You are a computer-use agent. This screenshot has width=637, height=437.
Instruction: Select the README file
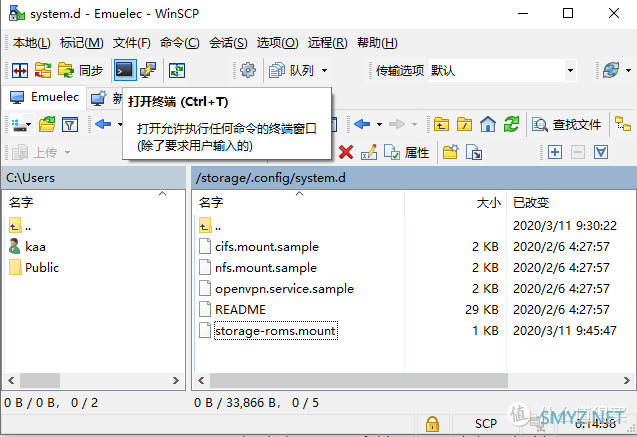pos(232,309)
